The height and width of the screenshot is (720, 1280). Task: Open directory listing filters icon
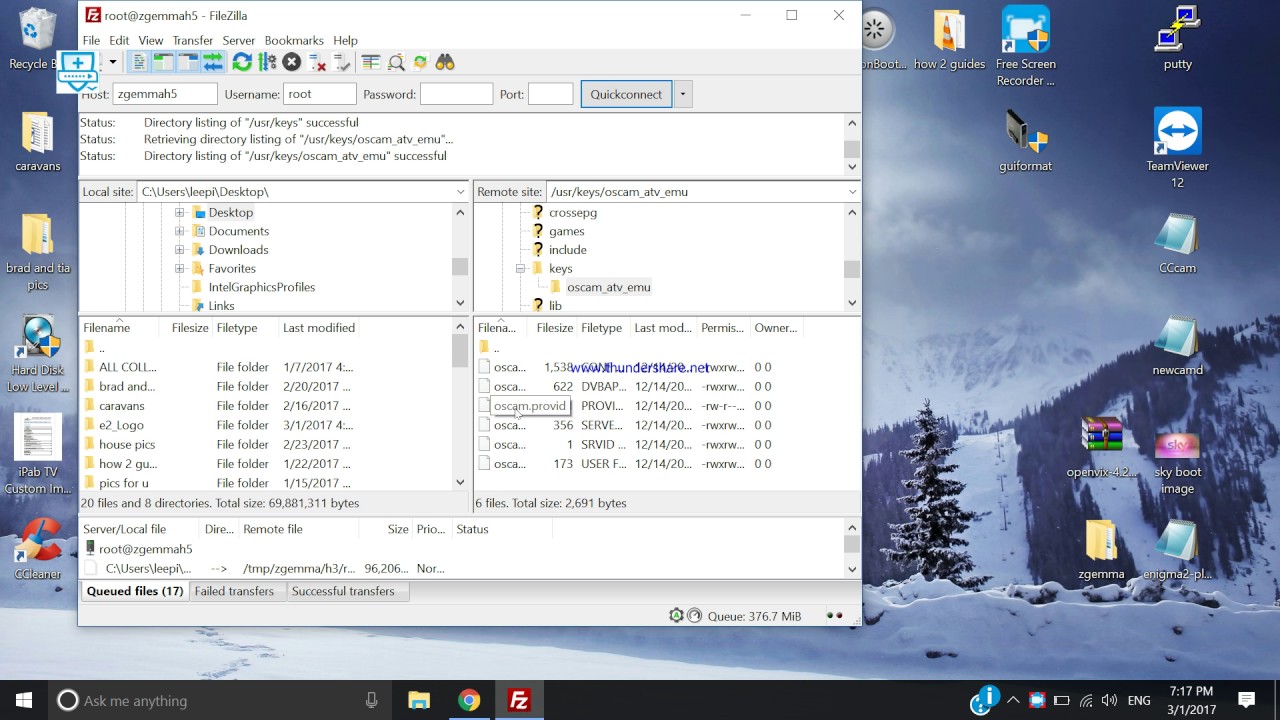(371, 62)
